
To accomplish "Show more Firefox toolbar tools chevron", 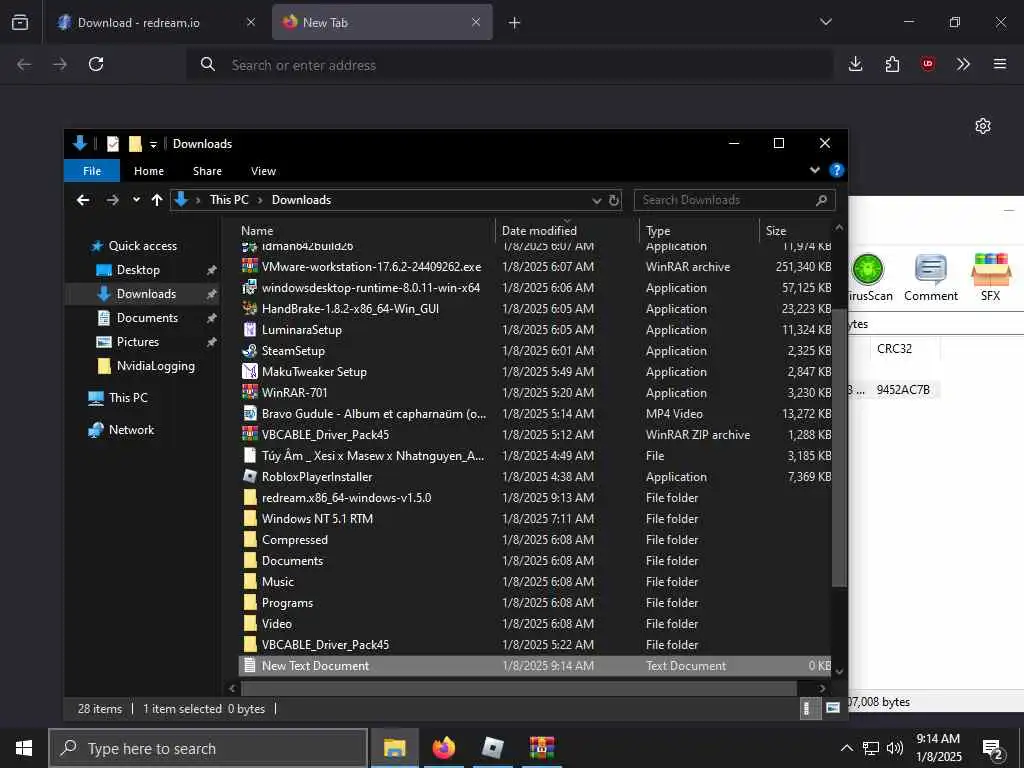I will pyautogui.click(x=963, y=64).
